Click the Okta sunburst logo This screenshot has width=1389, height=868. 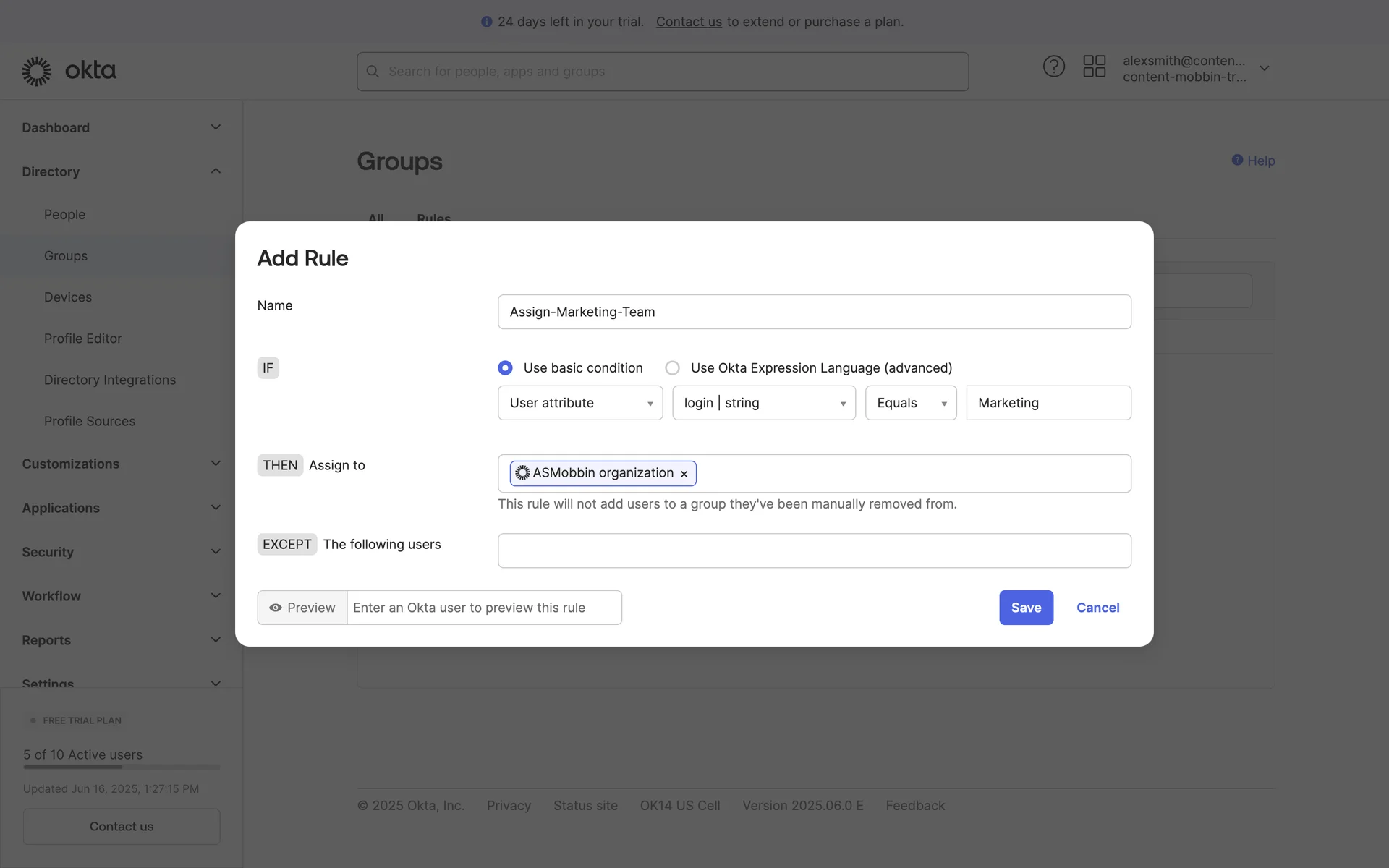click(x=37, y=71)
